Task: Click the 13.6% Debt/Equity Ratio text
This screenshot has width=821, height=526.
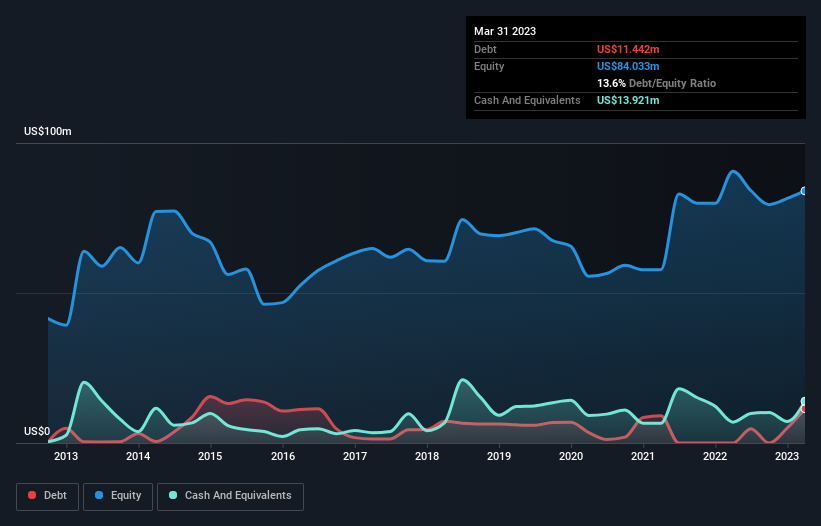Action: pyautogui.click(x=656, y=83)
